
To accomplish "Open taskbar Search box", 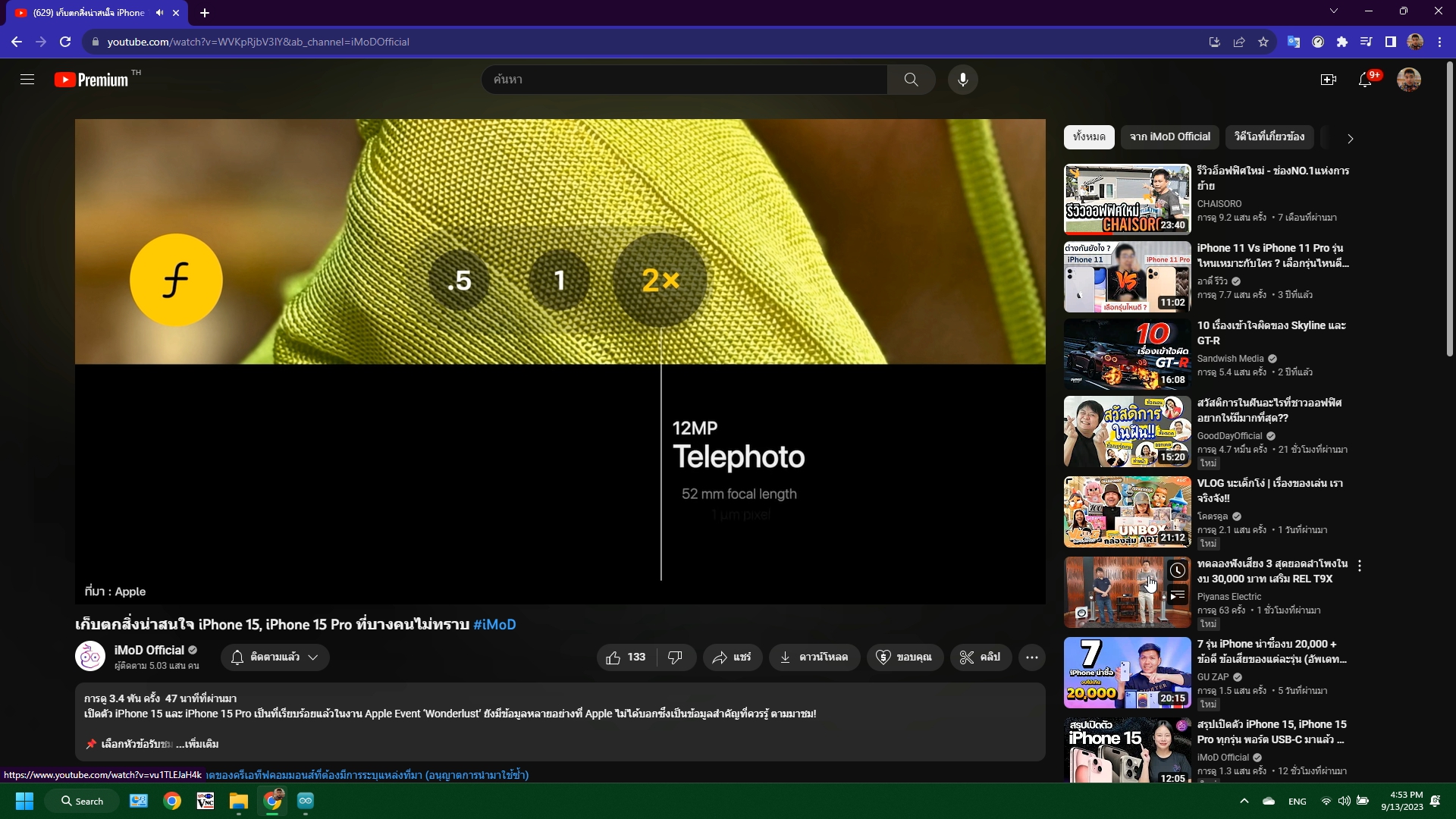I will (83, 801).
